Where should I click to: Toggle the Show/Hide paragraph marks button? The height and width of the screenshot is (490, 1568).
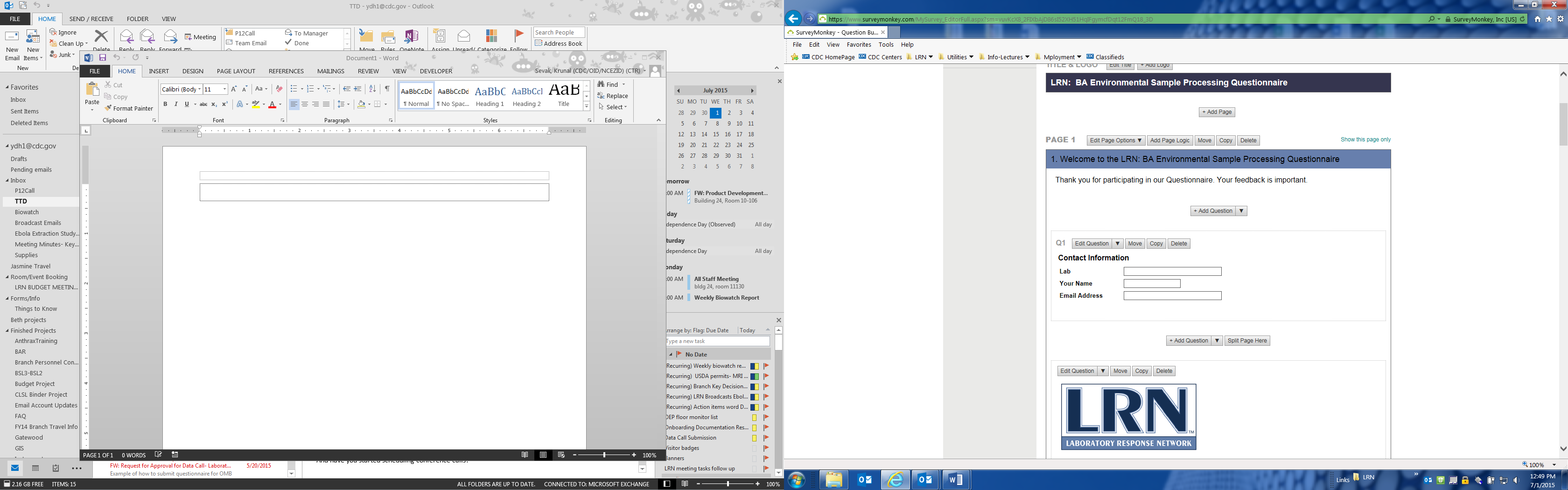[x=387, y=89]
